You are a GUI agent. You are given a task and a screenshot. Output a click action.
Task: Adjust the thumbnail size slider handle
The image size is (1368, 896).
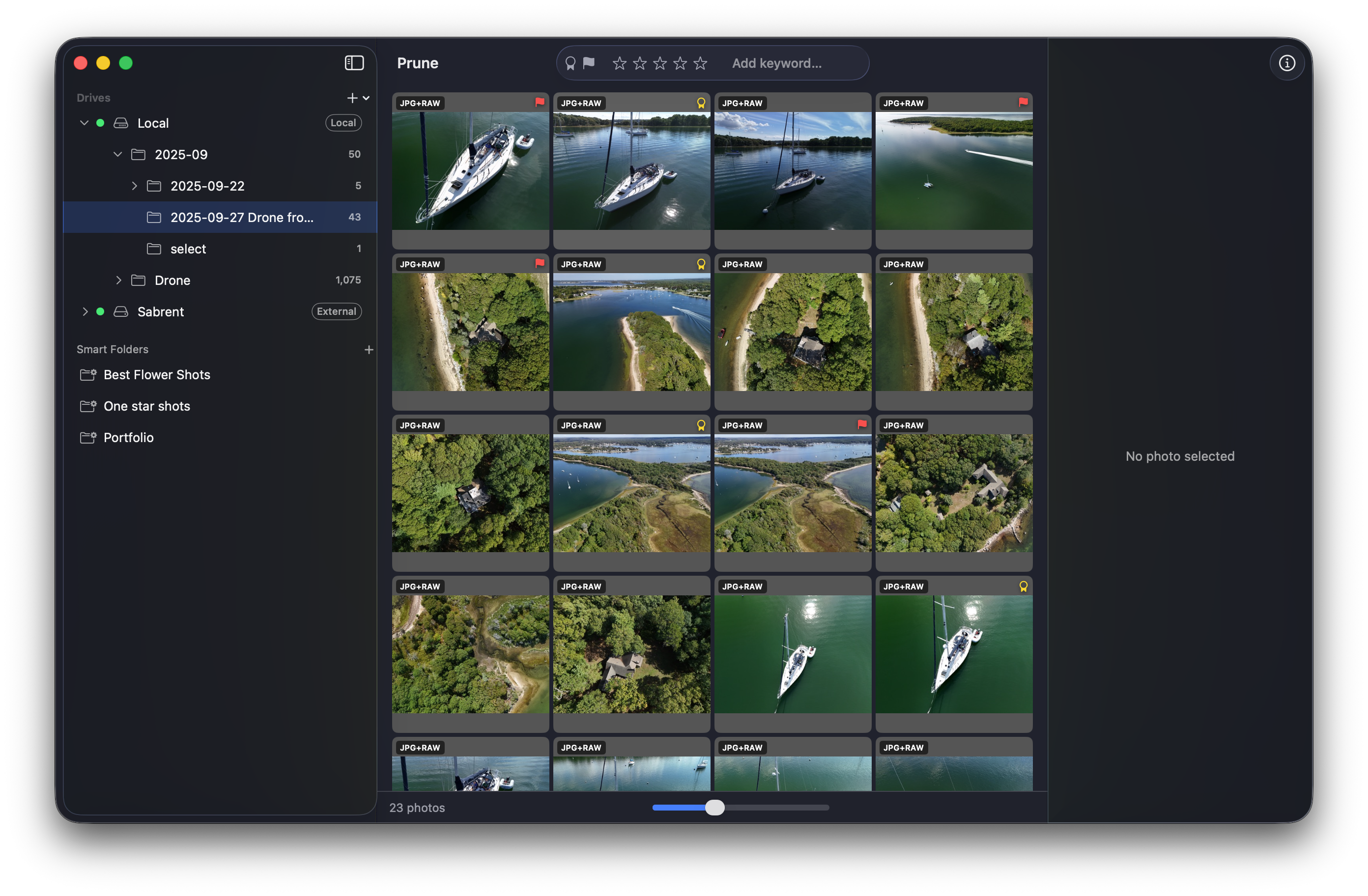(714, 808)
